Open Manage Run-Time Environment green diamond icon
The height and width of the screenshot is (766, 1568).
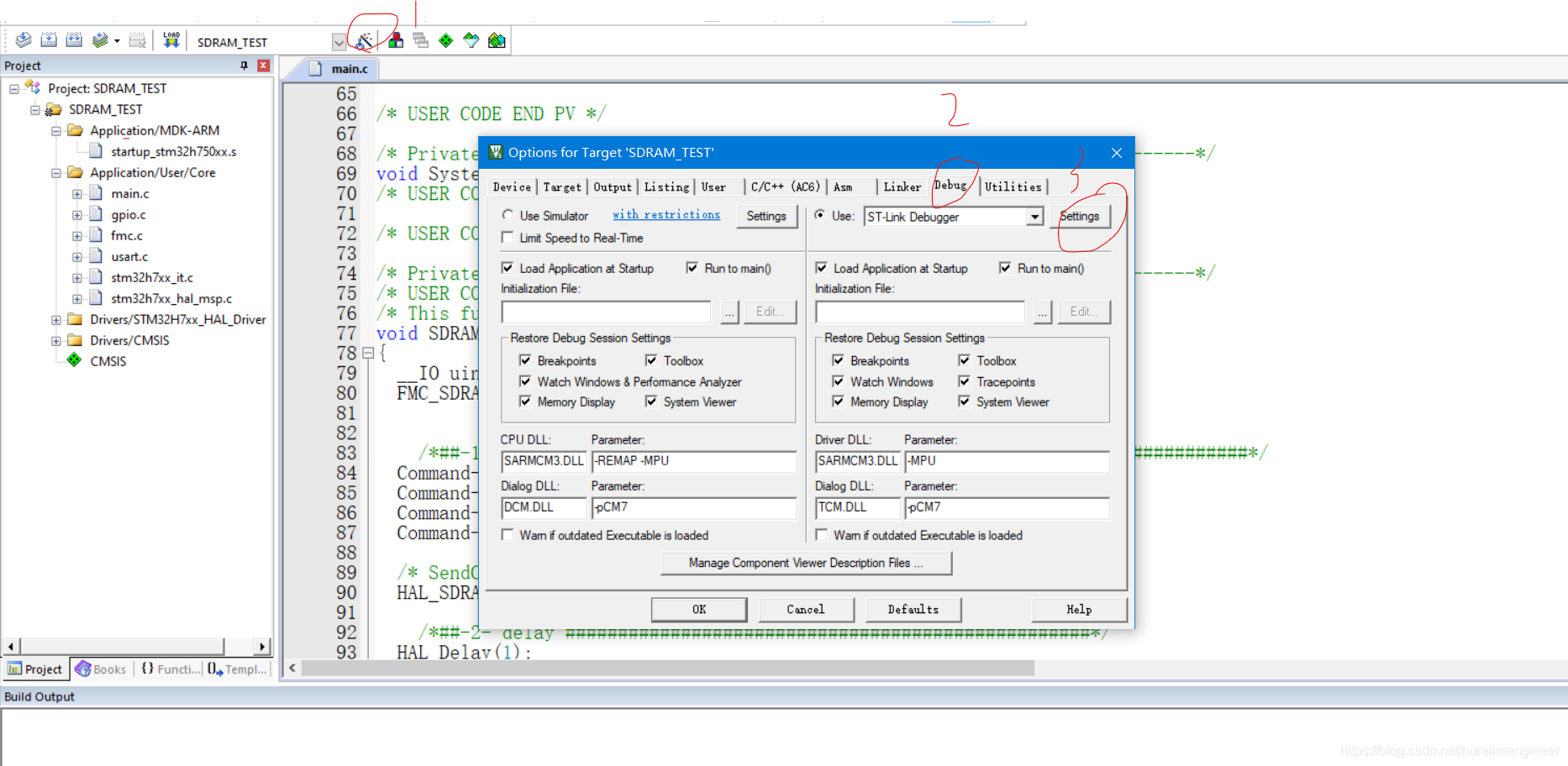pyautogui.click(x=446, y=40)
